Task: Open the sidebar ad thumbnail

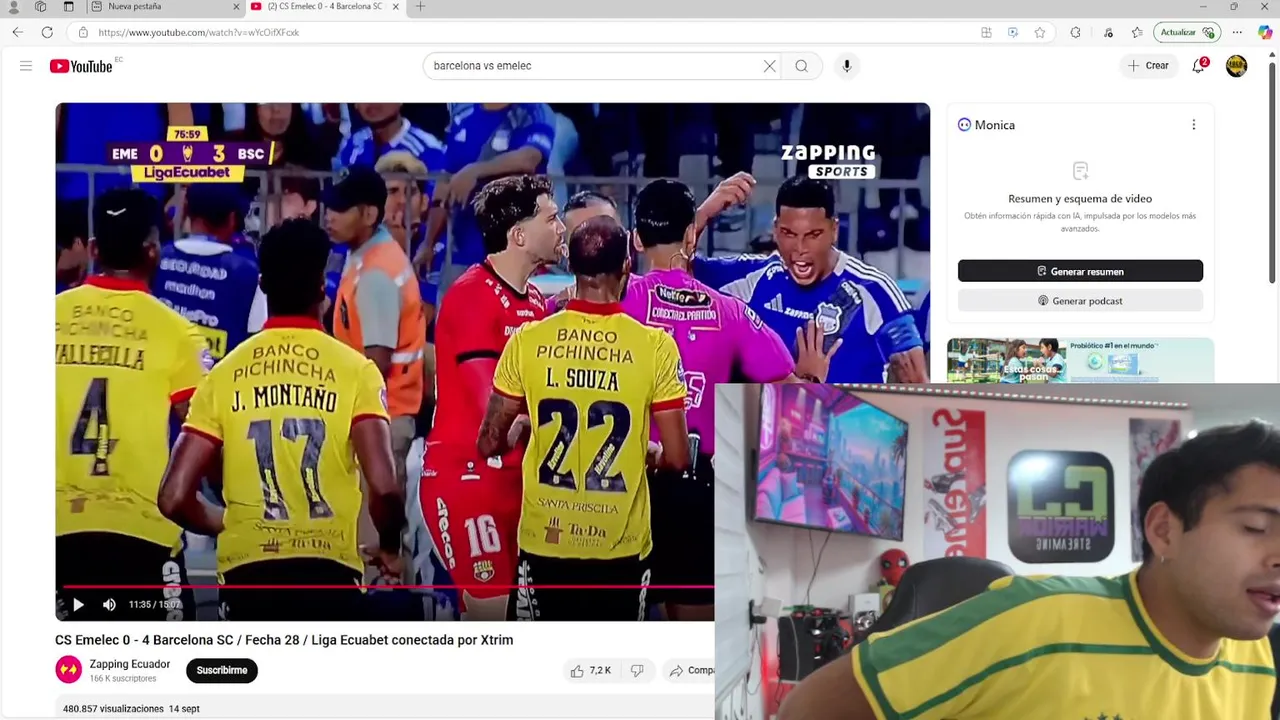Action: 1006,360
